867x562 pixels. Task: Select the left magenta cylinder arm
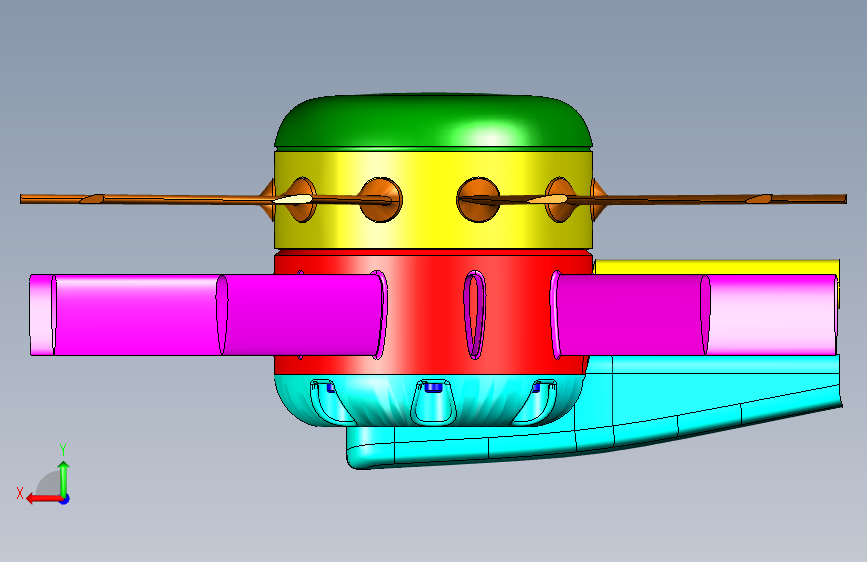pos(207,315)
